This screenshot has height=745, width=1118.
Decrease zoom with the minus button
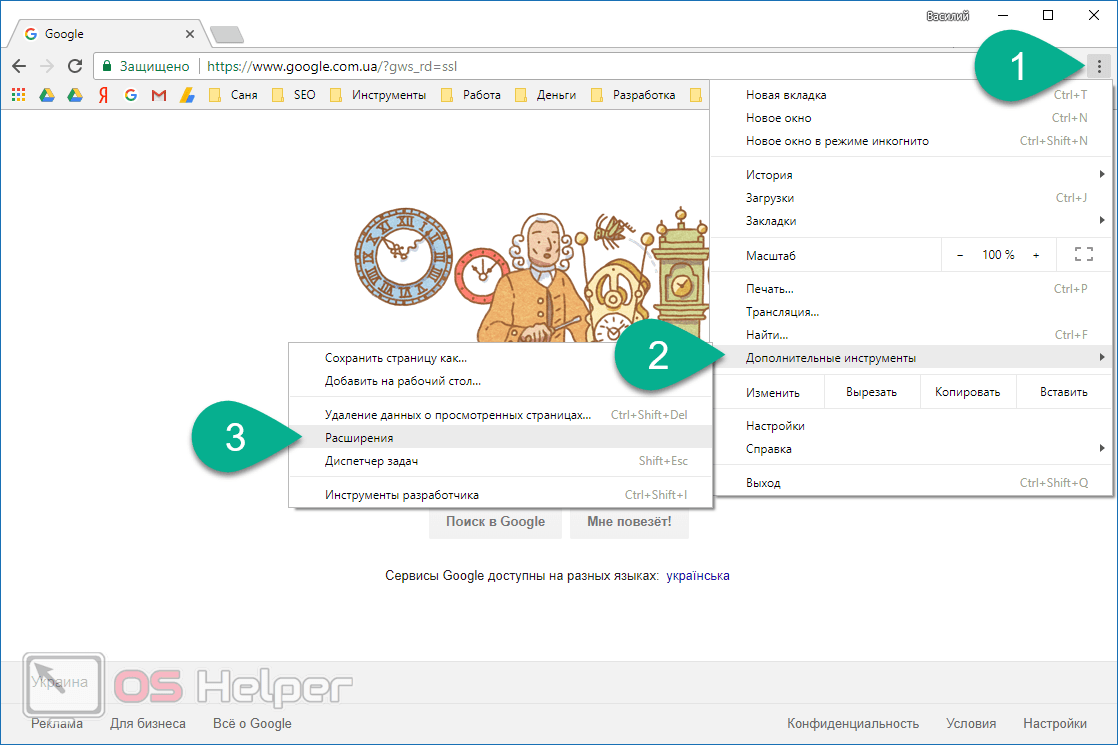[960, 255]
